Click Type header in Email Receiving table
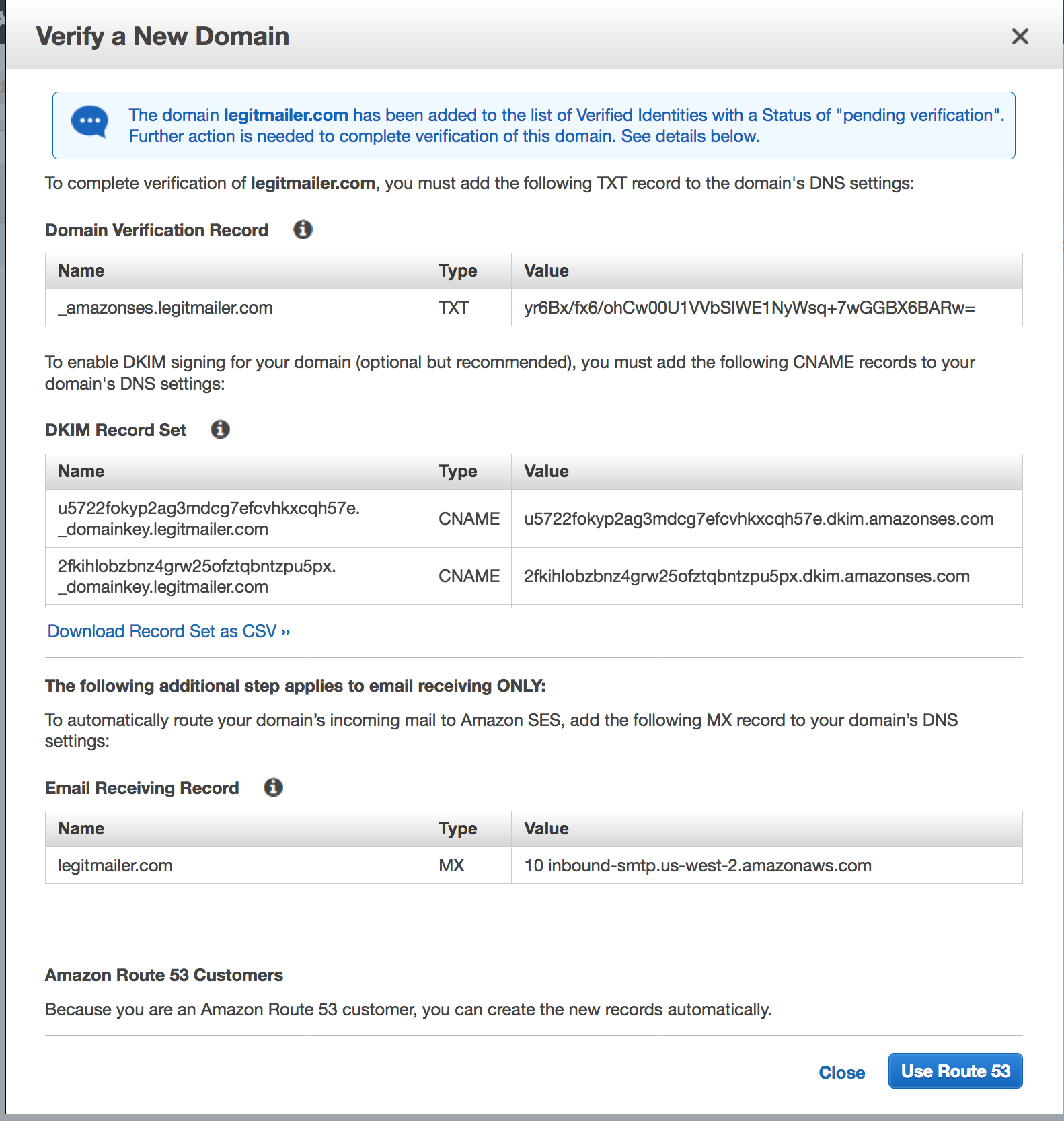 tap(458, 828)
